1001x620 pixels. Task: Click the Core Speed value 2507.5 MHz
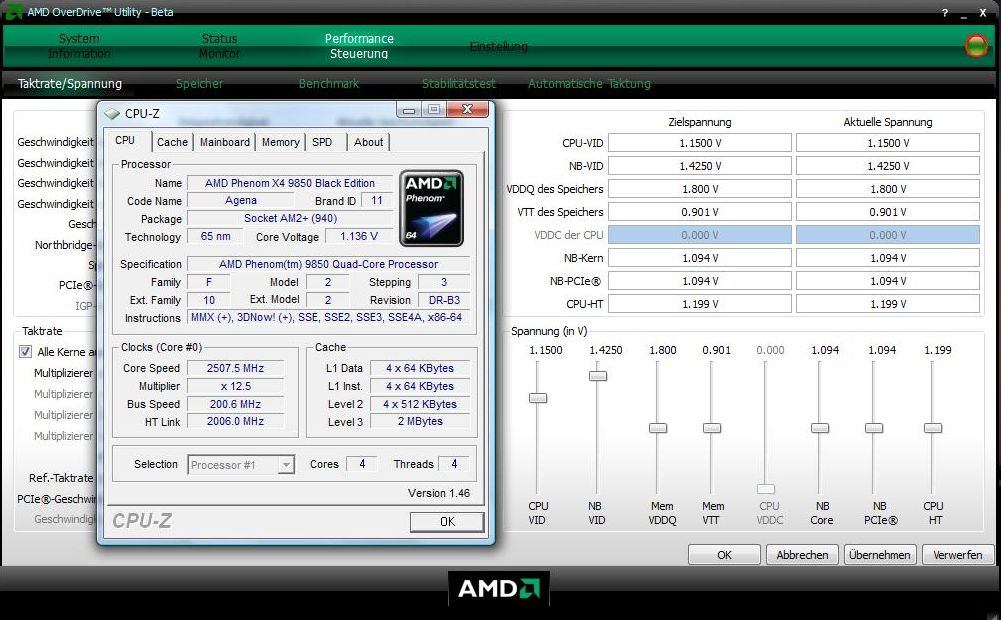(x=236, y=368)
